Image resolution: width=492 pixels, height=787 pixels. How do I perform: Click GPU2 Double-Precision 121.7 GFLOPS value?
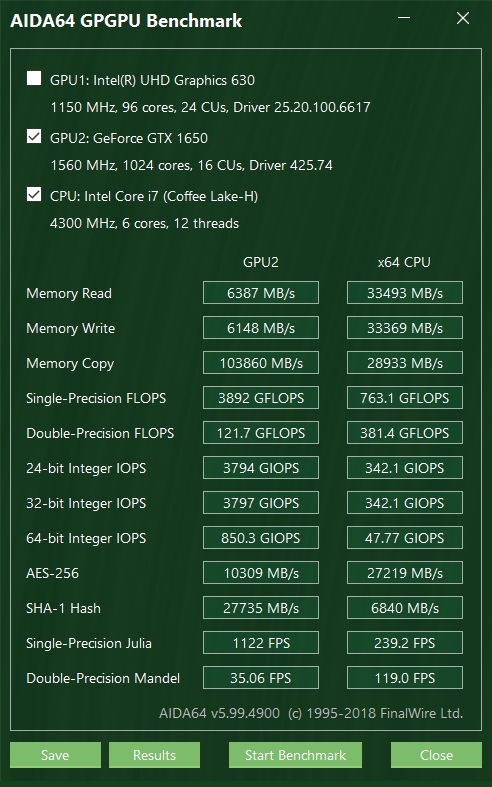coord(261,433)
